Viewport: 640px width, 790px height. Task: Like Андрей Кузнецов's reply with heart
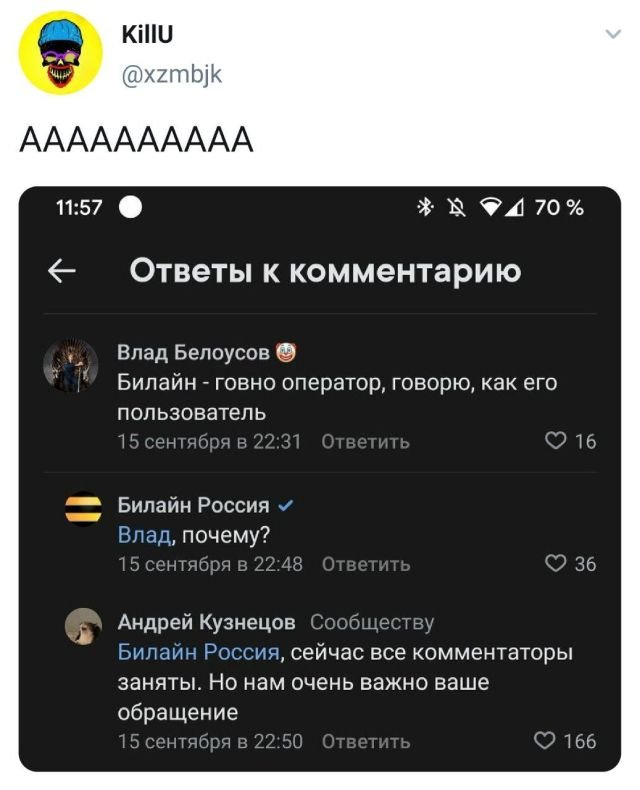(547, 741)
